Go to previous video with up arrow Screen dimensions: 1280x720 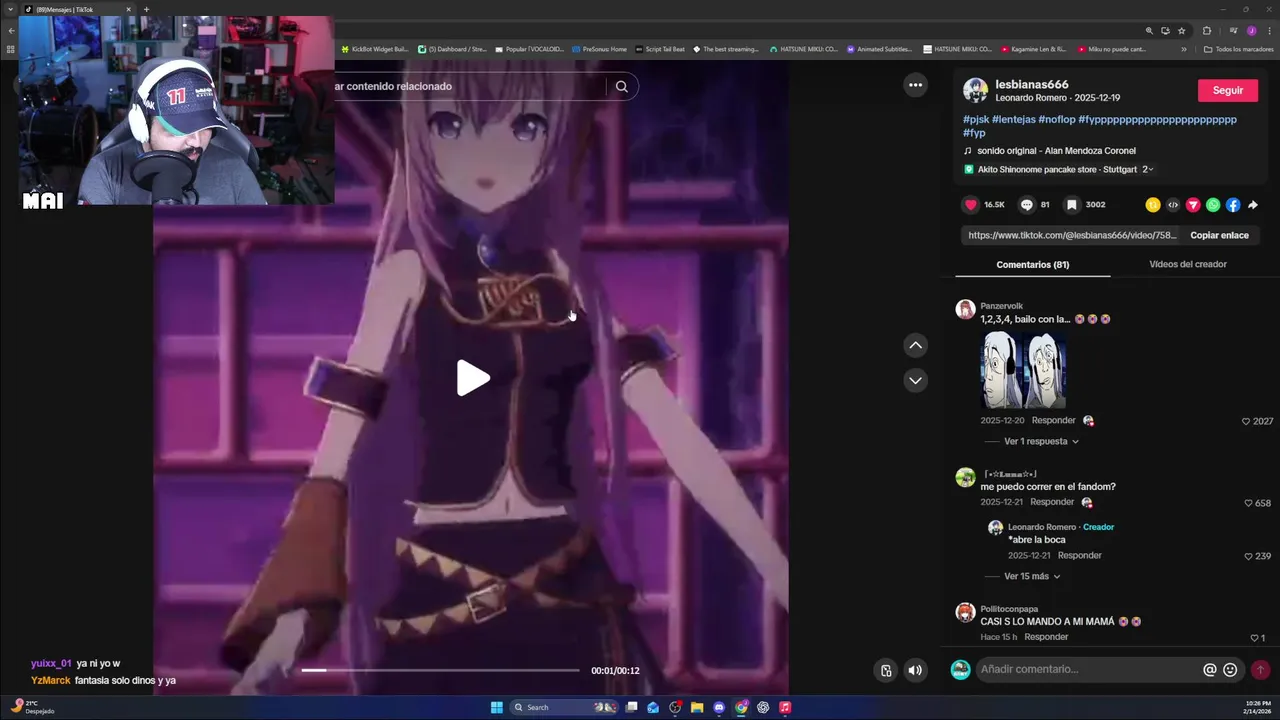[915, 345]
